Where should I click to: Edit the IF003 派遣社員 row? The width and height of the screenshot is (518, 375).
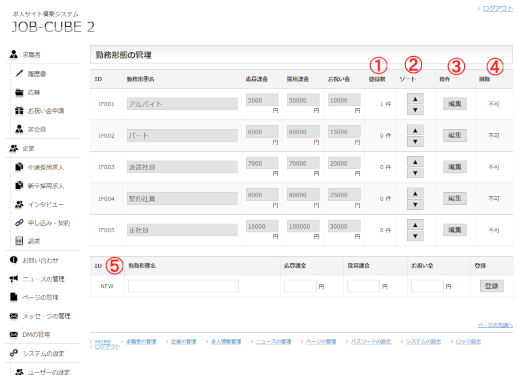click(x=455, y=167)
